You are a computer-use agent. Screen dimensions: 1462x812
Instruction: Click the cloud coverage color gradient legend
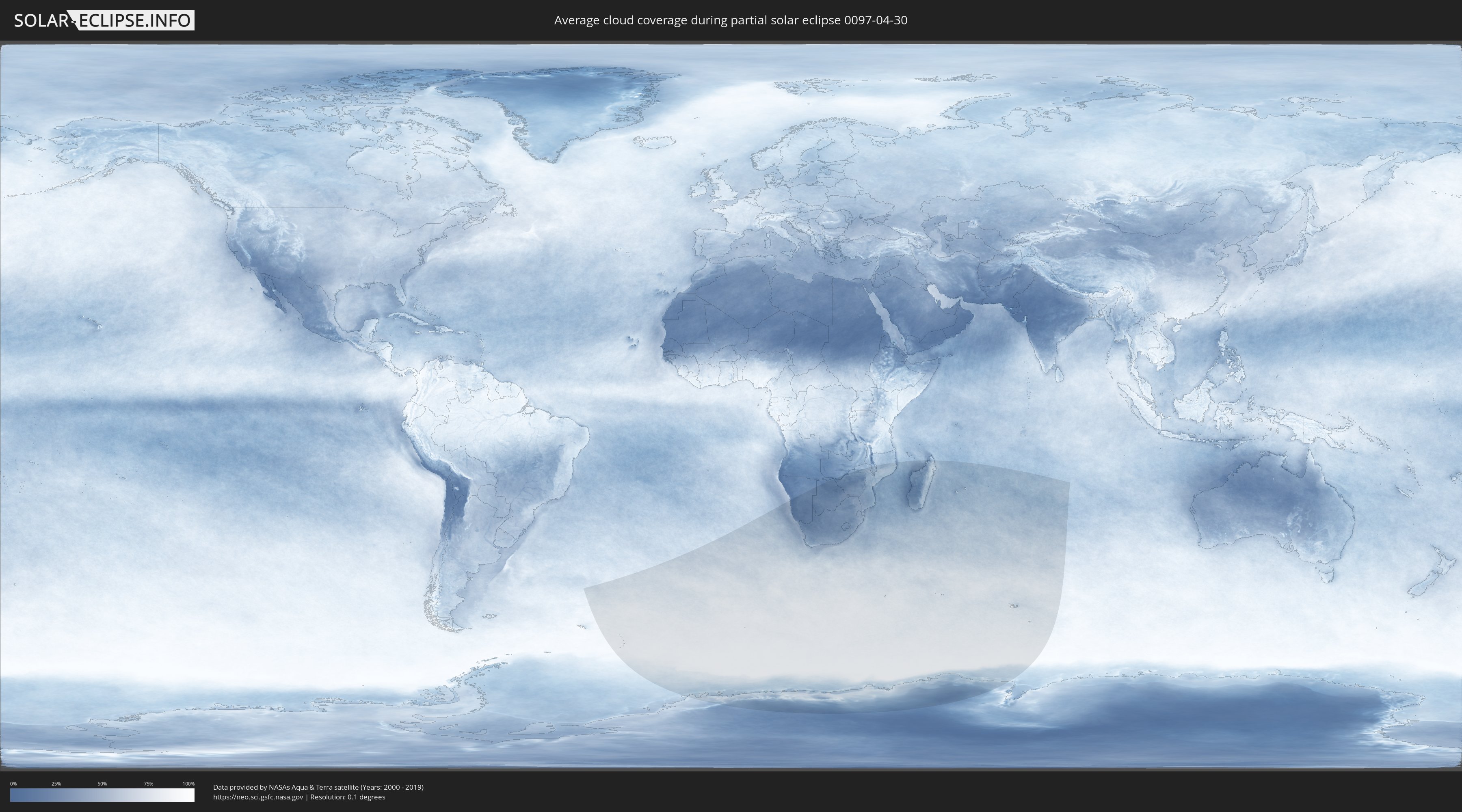point(102,795)
